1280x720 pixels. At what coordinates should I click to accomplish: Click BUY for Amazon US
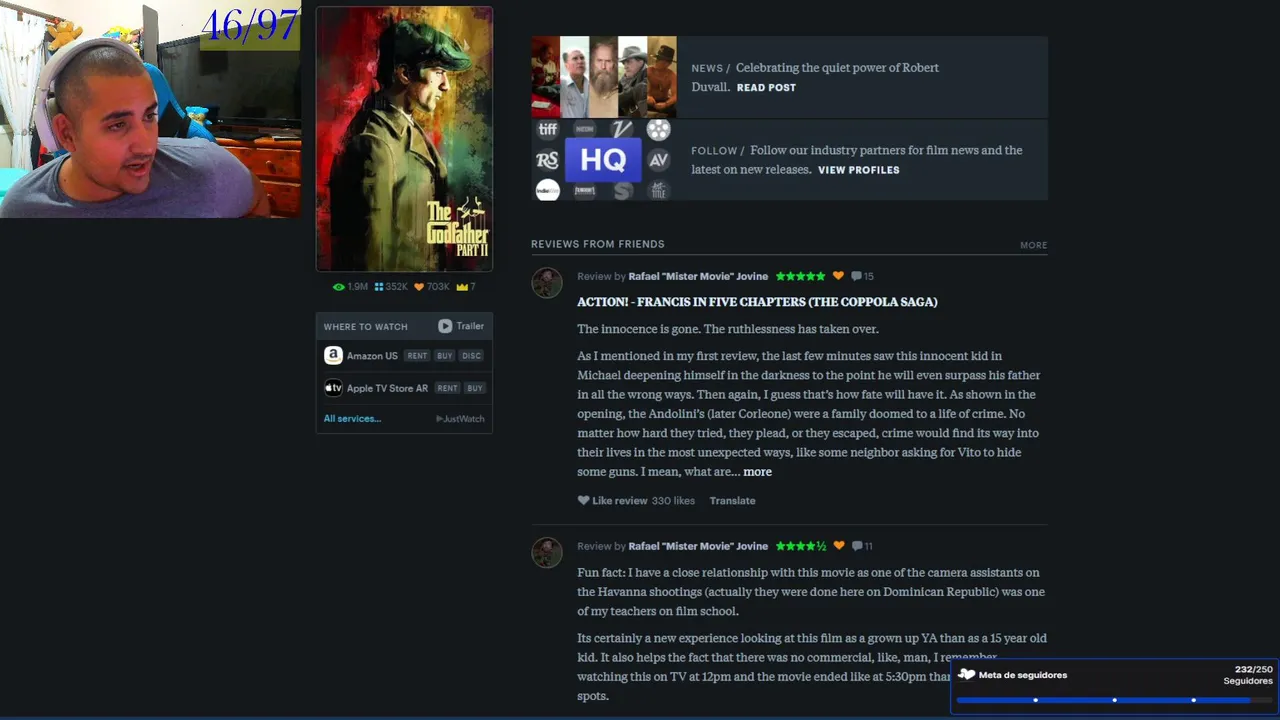445,356
